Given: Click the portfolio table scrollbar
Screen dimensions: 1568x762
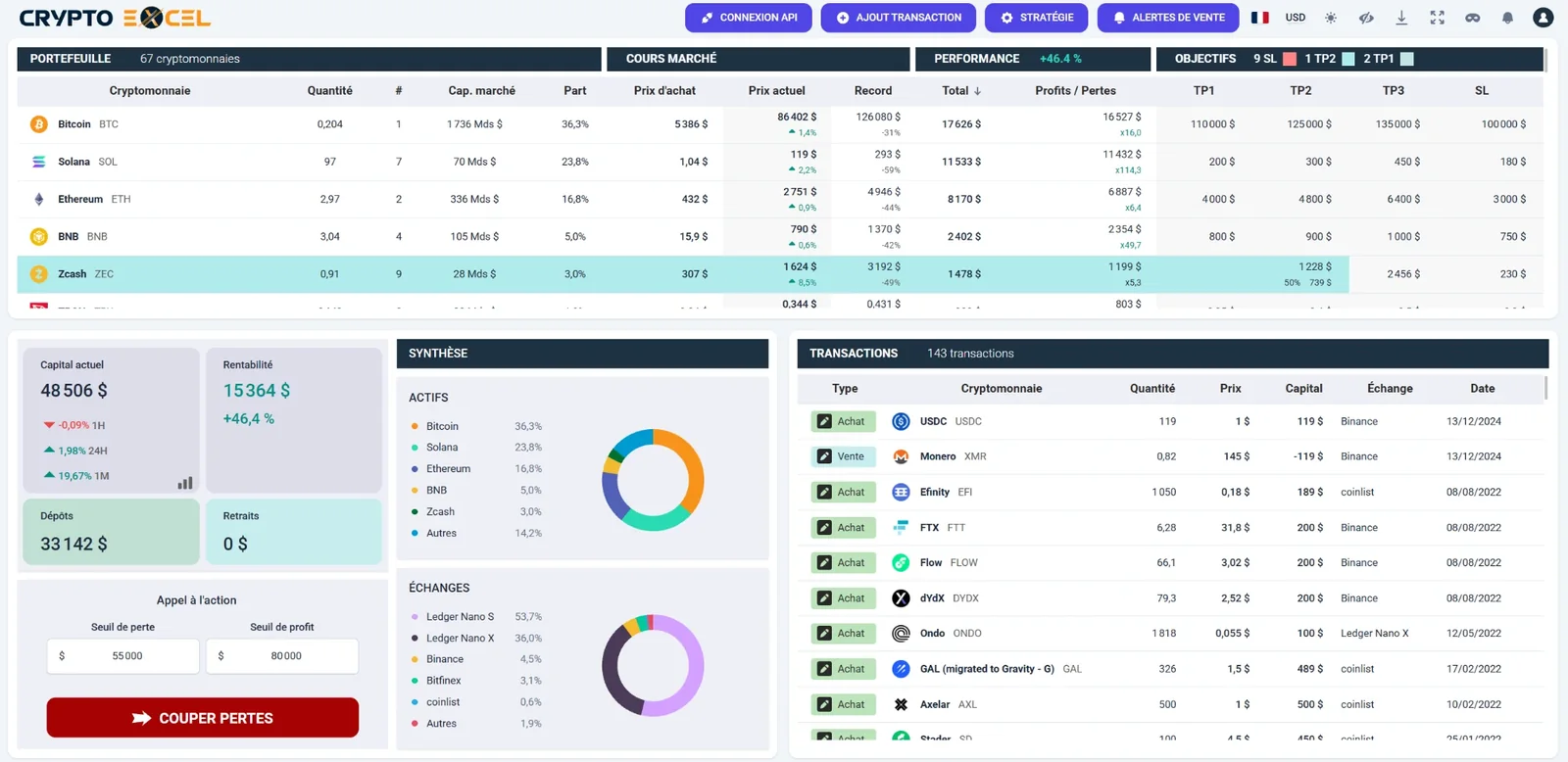Looking at the screenshot, I should 1545,60.
